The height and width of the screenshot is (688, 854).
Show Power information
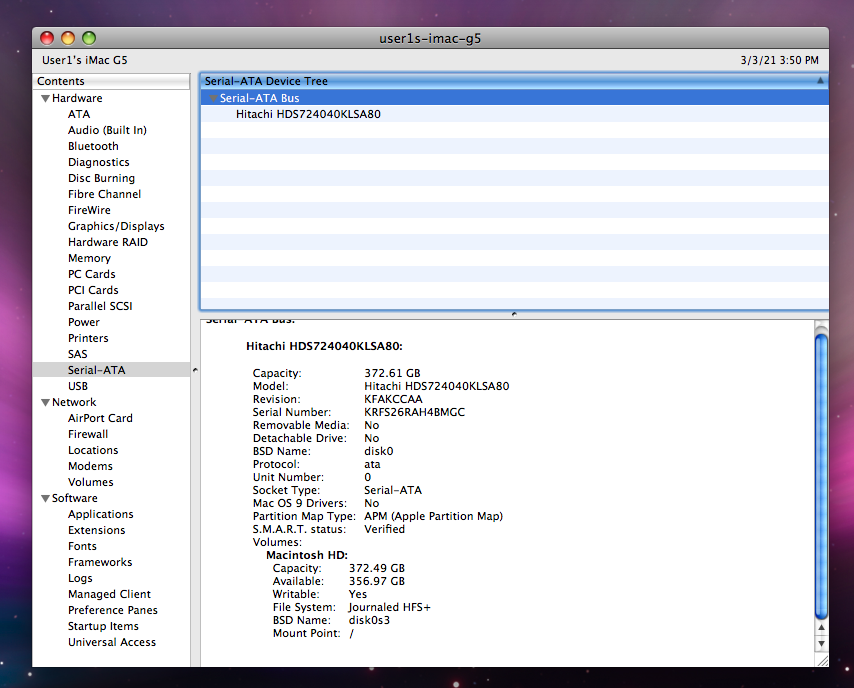point(84,322)
